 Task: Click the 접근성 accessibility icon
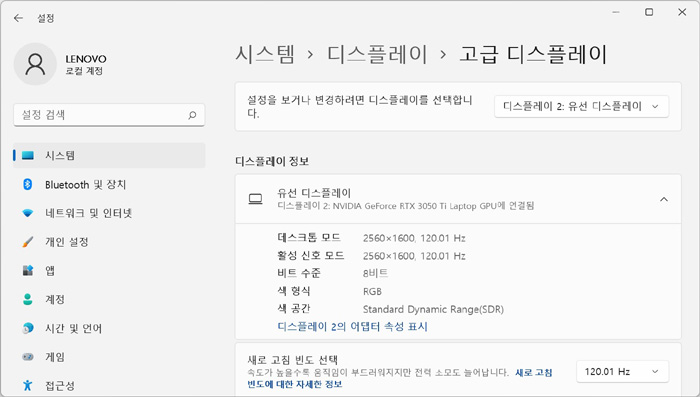click(x=28, y=385)
